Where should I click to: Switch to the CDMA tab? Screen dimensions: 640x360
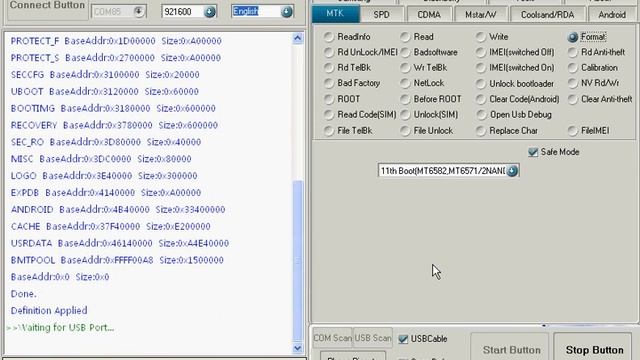[429, 14]
